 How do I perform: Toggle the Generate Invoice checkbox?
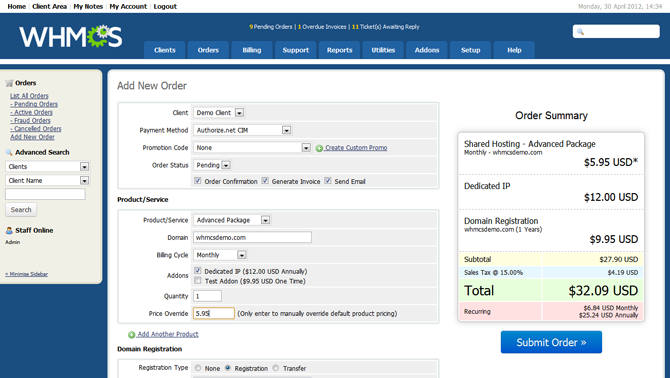(265, 181)
